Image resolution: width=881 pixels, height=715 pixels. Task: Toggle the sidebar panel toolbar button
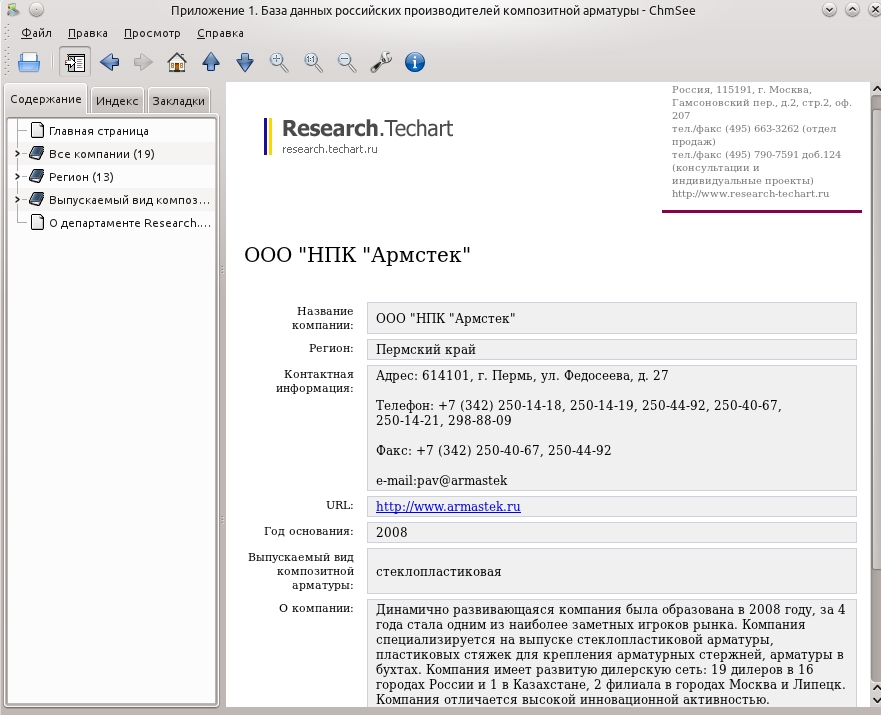click(x=75, y=62)
